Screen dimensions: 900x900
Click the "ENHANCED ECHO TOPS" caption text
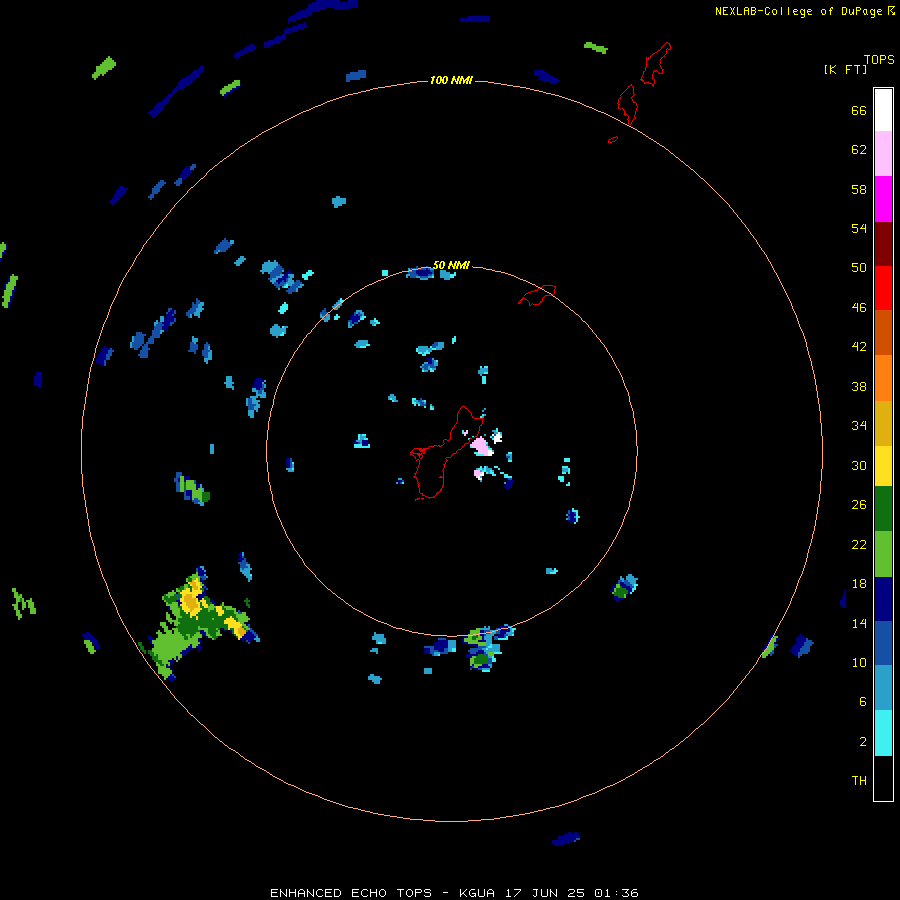tap(351, 893)
